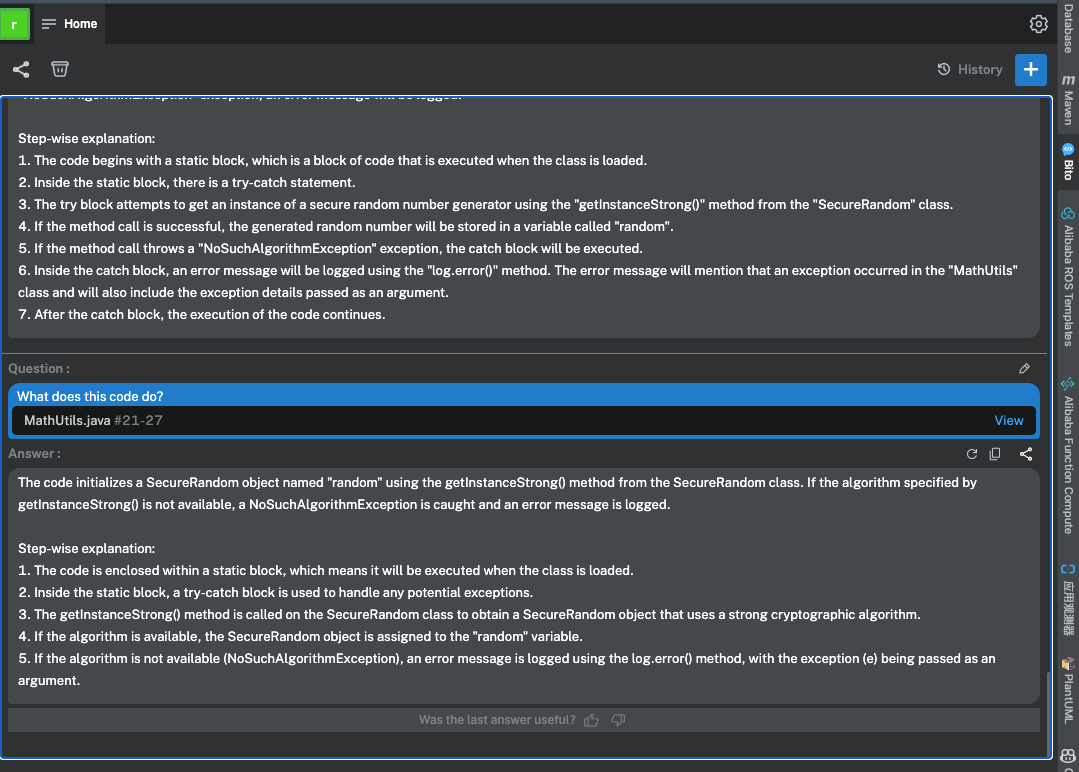Click the green r workspace avatar

pos(14,24)
